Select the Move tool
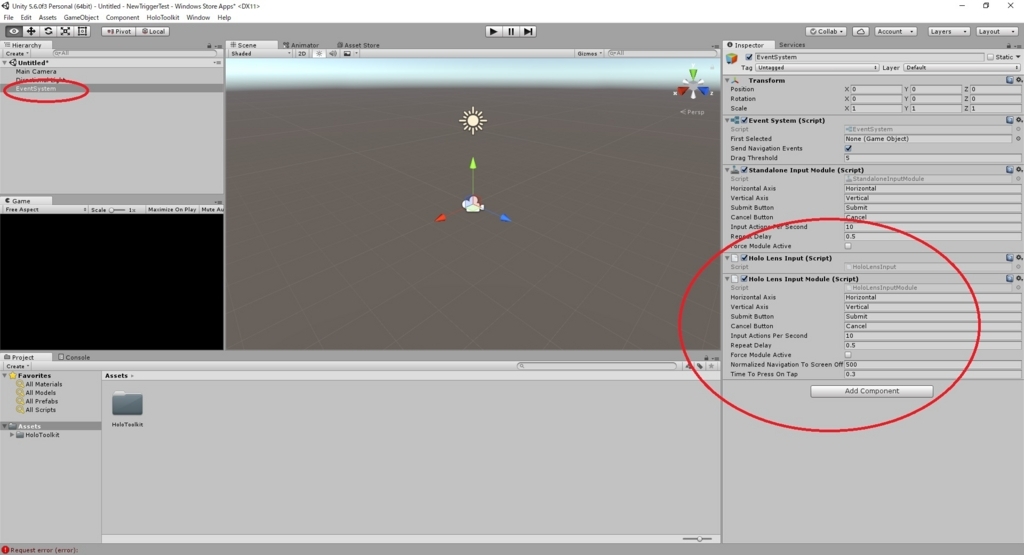This screenshot has height=555, width=1024. click(31, 31)
